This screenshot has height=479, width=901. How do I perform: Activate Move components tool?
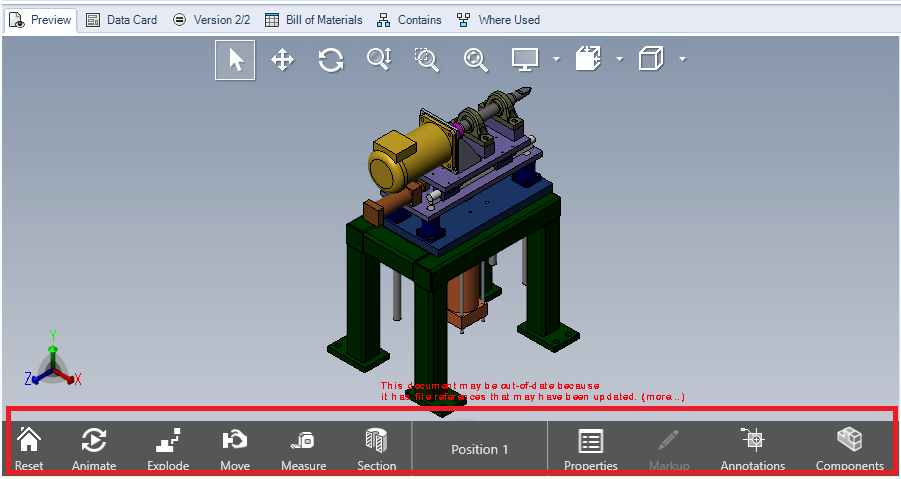(235, 449)
